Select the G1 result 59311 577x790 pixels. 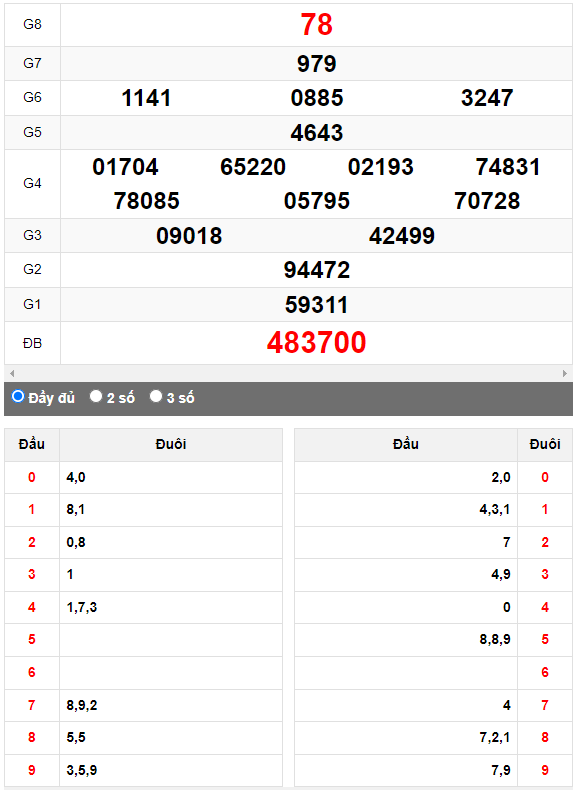point(316,304)
